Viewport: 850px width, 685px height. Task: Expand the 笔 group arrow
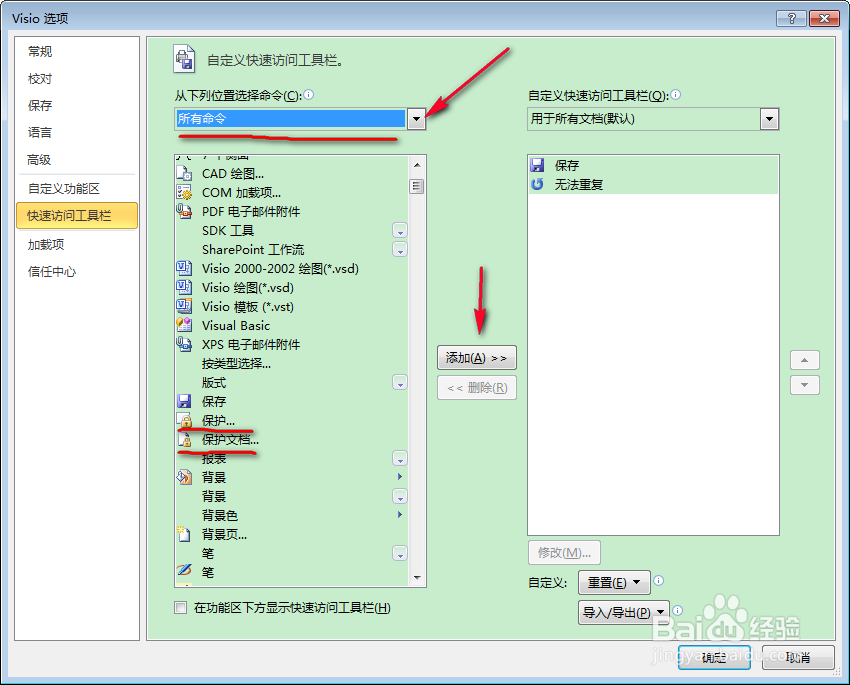coord(400,553)
